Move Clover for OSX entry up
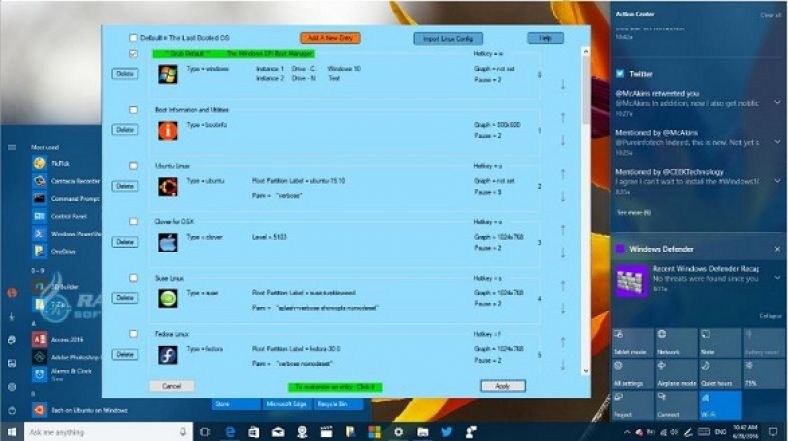The height and width of the screenshot is (441, 788). (x=563, y=230)
